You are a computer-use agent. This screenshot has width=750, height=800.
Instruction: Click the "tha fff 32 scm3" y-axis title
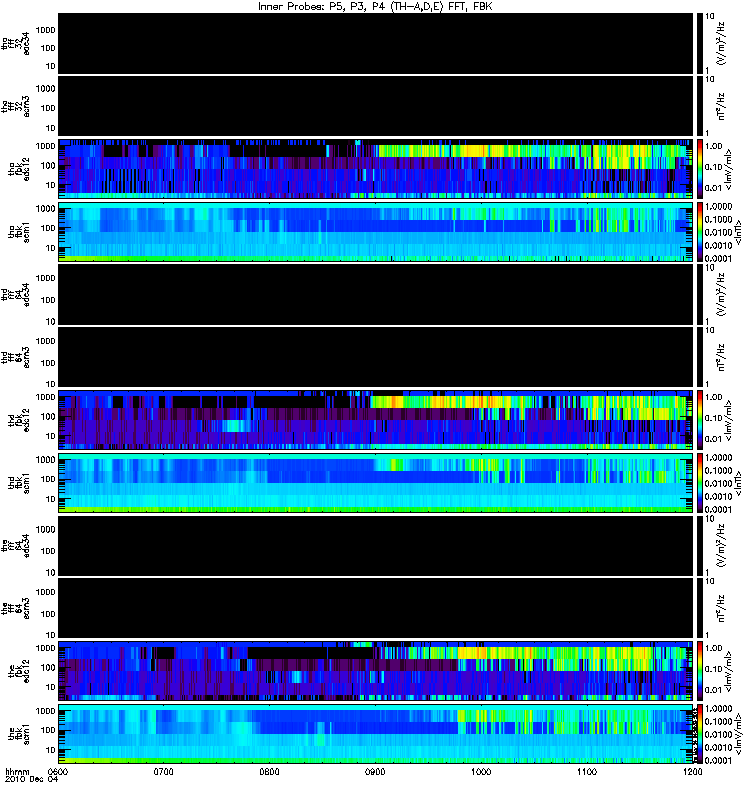pos(16,106)
